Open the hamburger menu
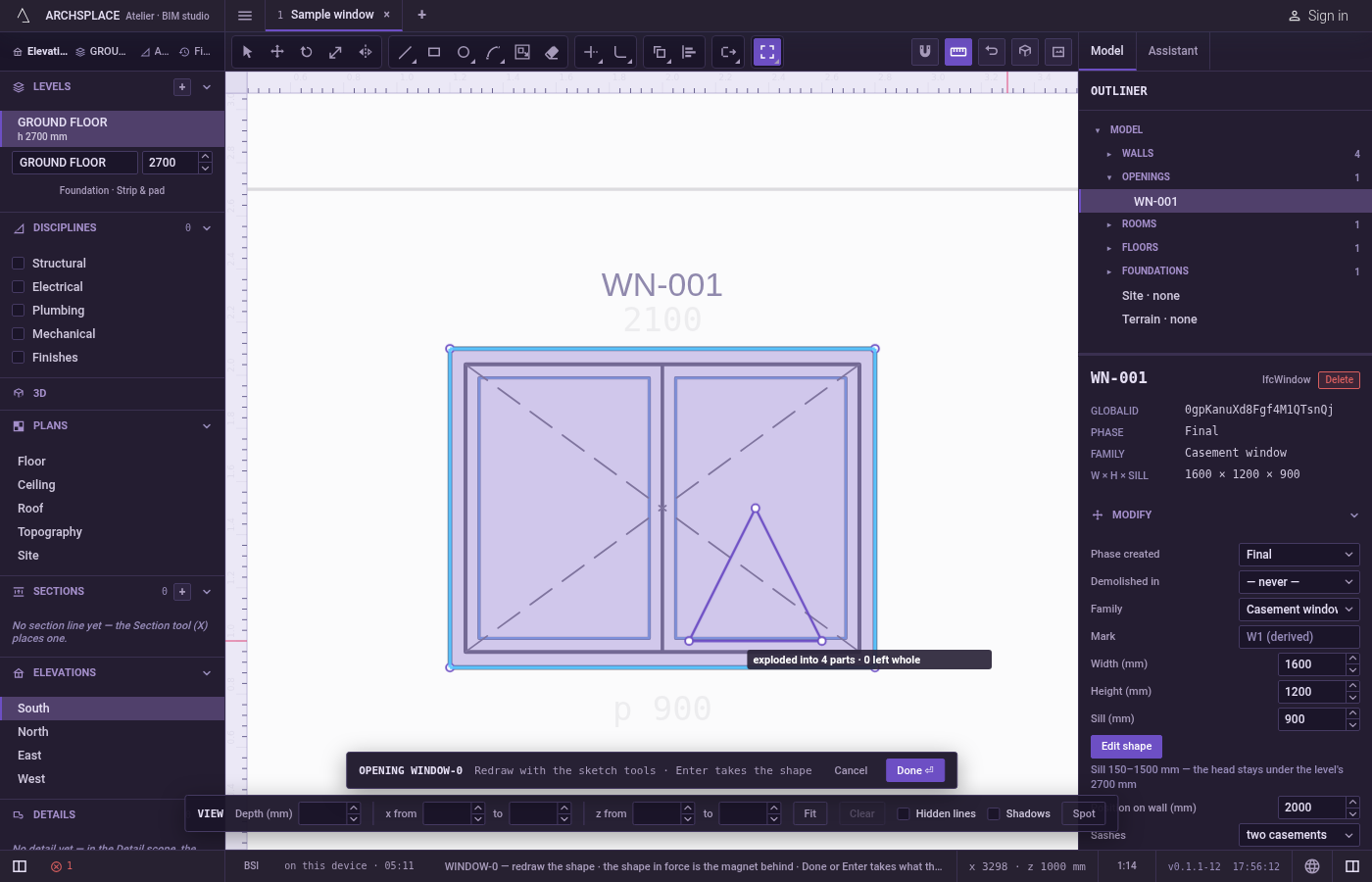 click(245, 16)
